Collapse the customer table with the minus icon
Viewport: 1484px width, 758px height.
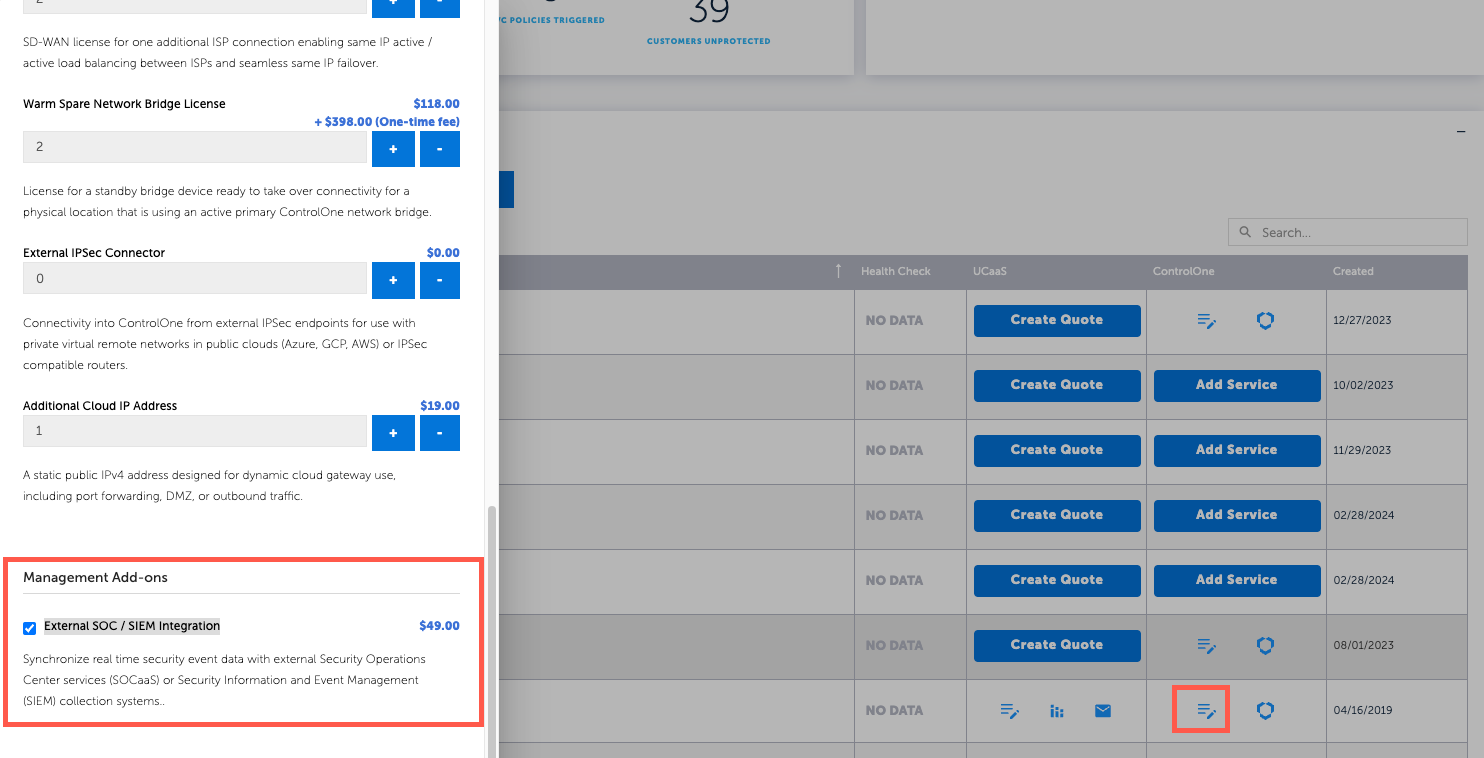click(1461, 131)
